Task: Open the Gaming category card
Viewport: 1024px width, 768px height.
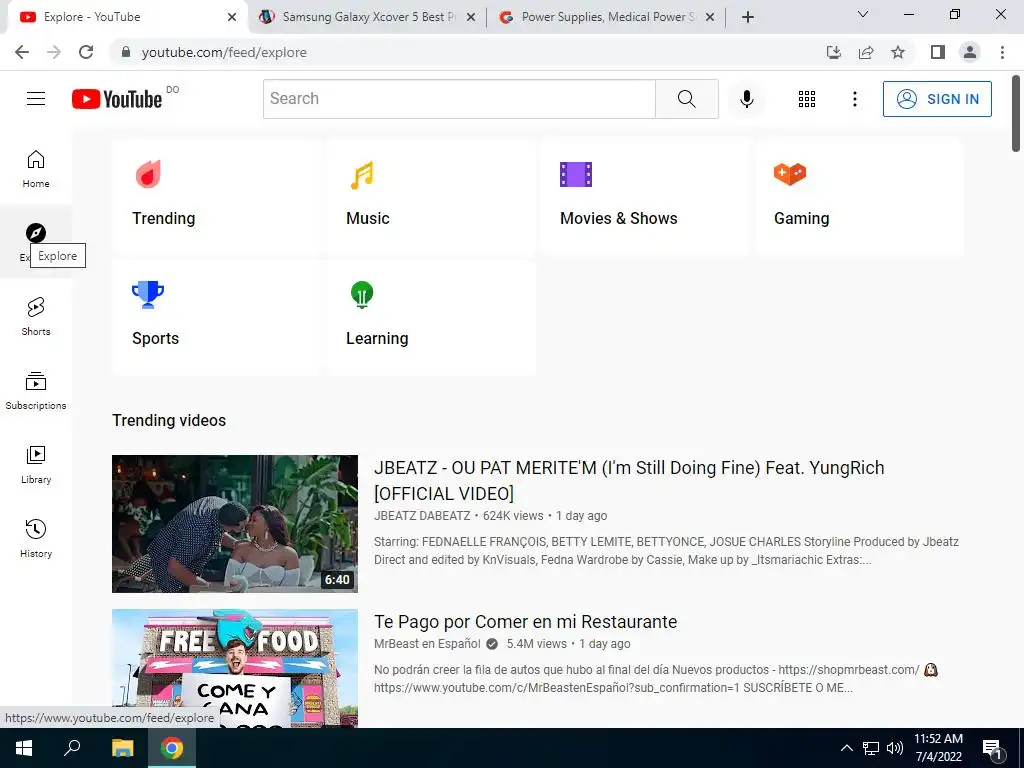Action: tap(859, 196)
